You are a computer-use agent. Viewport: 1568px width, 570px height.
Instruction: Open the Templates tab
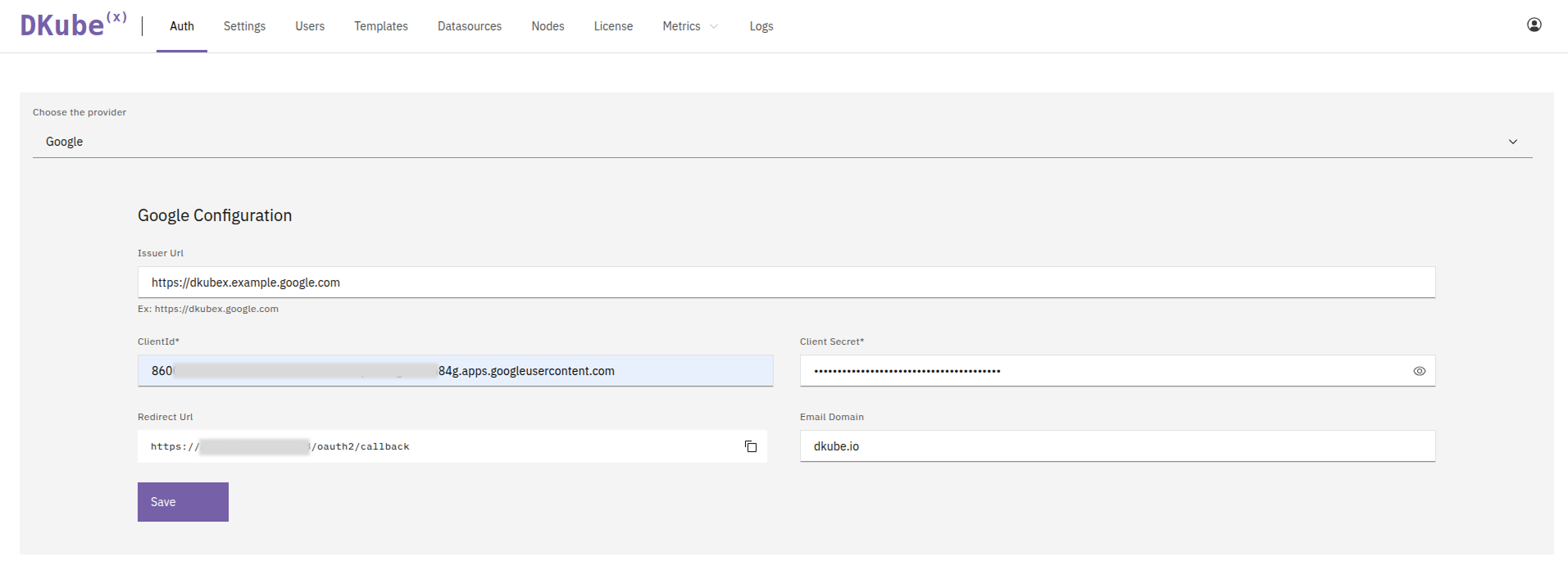click(380, 26)
